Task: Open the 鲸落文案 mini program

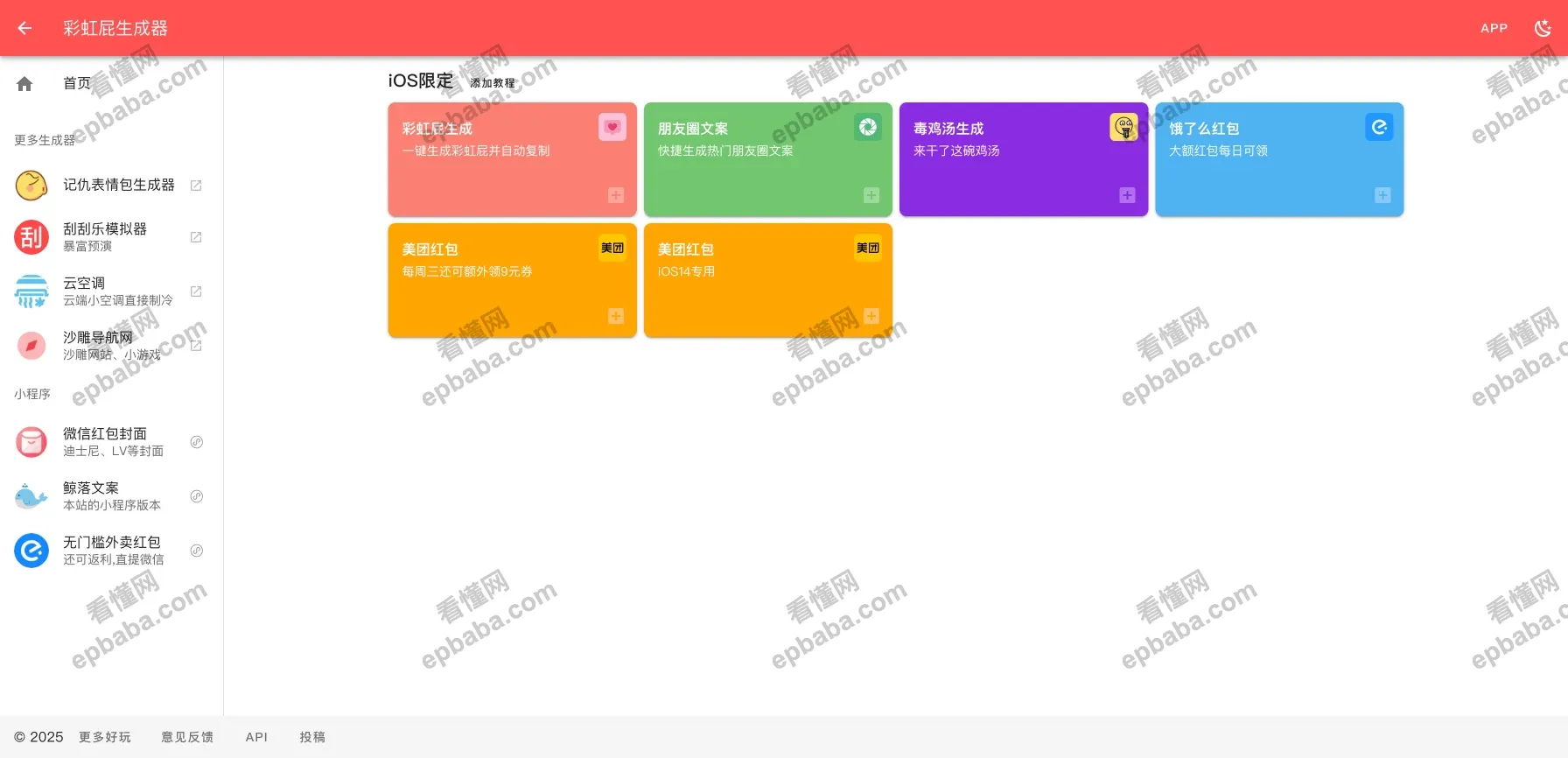Action: pyautogui.click(x=112, y=496)
